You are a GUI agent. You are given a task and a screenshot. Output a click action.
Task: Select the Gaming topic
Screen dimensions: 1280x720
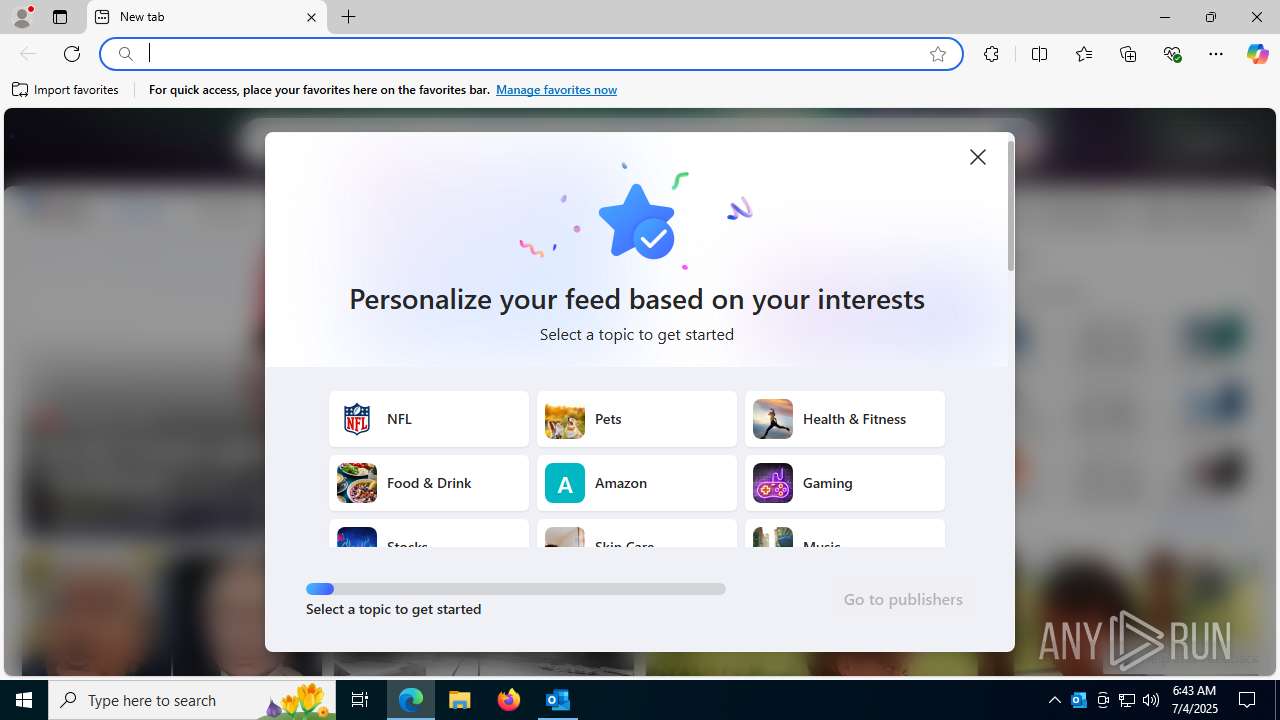click(845, 483)
